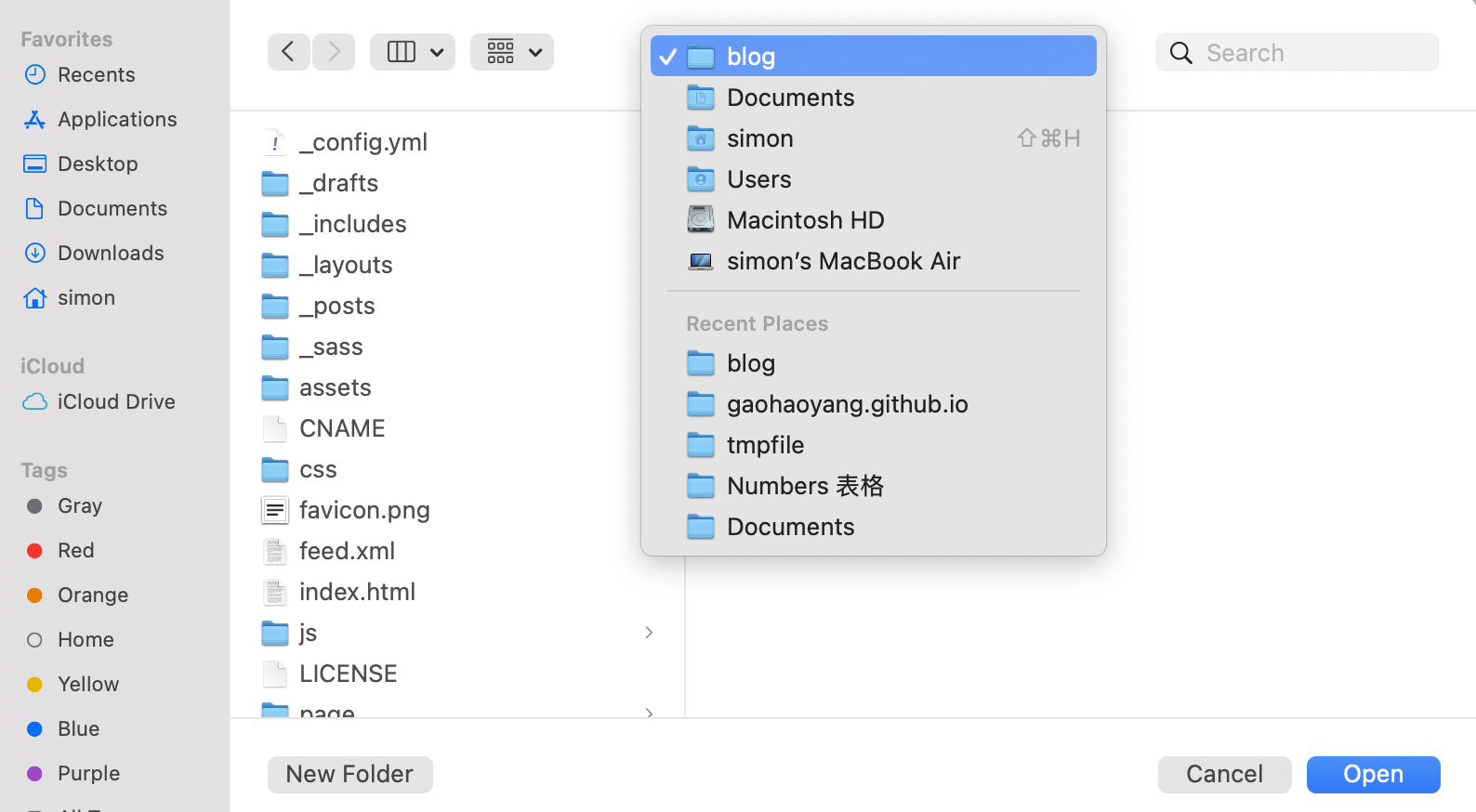Go to Applications in sidebar
The image size is (1476, 812).
116,119
